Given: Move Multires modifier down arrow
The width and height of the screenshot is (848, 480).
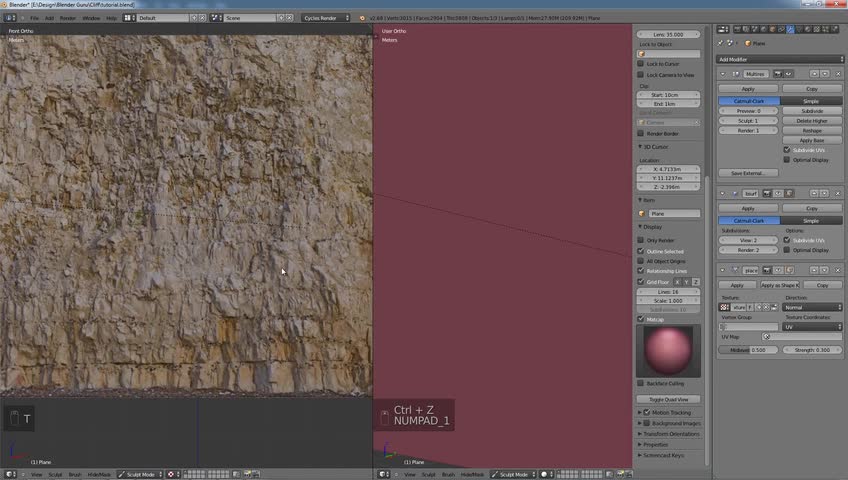Looking at the screenshot, I should (825, 74).
